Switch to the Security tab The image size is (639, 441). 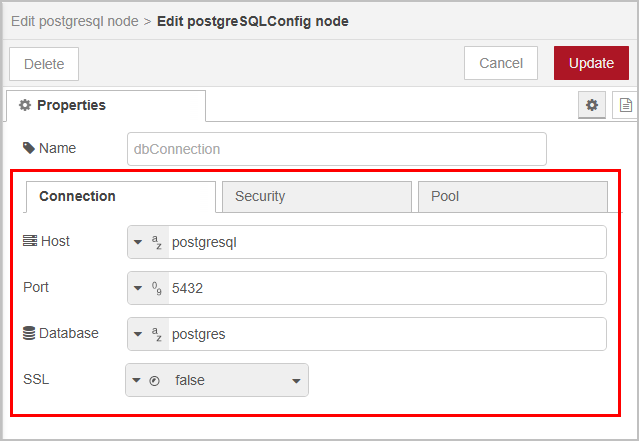pos(316,196)
